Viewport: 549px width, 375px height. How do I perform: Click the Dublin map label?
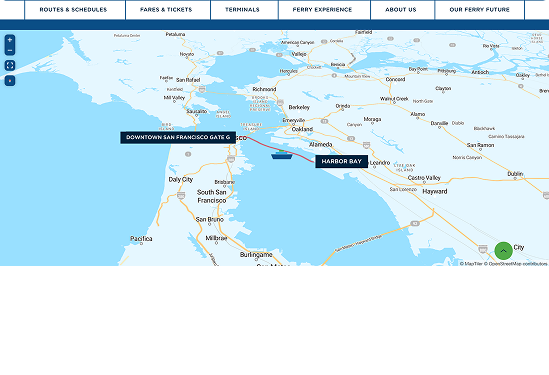point(515,174)
